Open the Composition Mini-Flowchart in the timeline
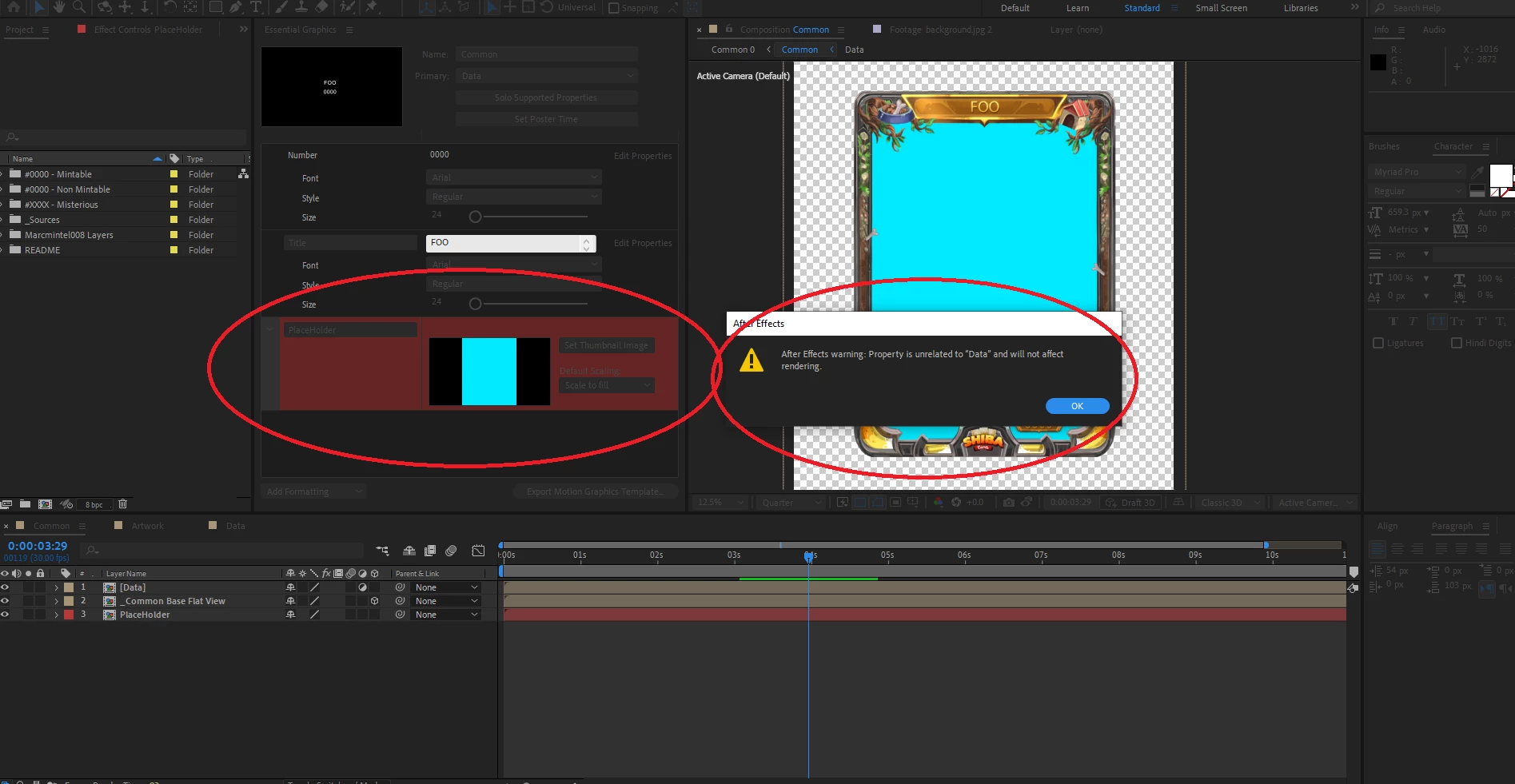This screenshot has width=1515, height=784. click(382, 551)
